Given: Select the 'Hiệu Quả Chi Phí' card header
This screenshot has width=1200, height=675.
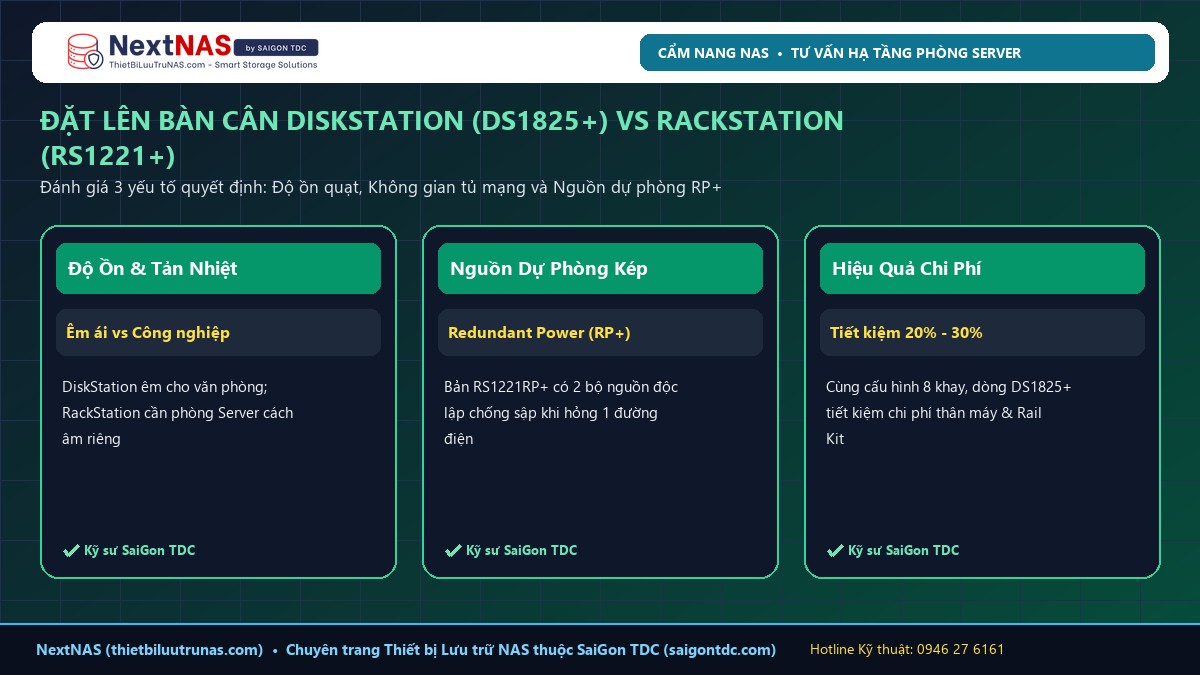Looking at the screenshot, I should (x=982, y=268).
